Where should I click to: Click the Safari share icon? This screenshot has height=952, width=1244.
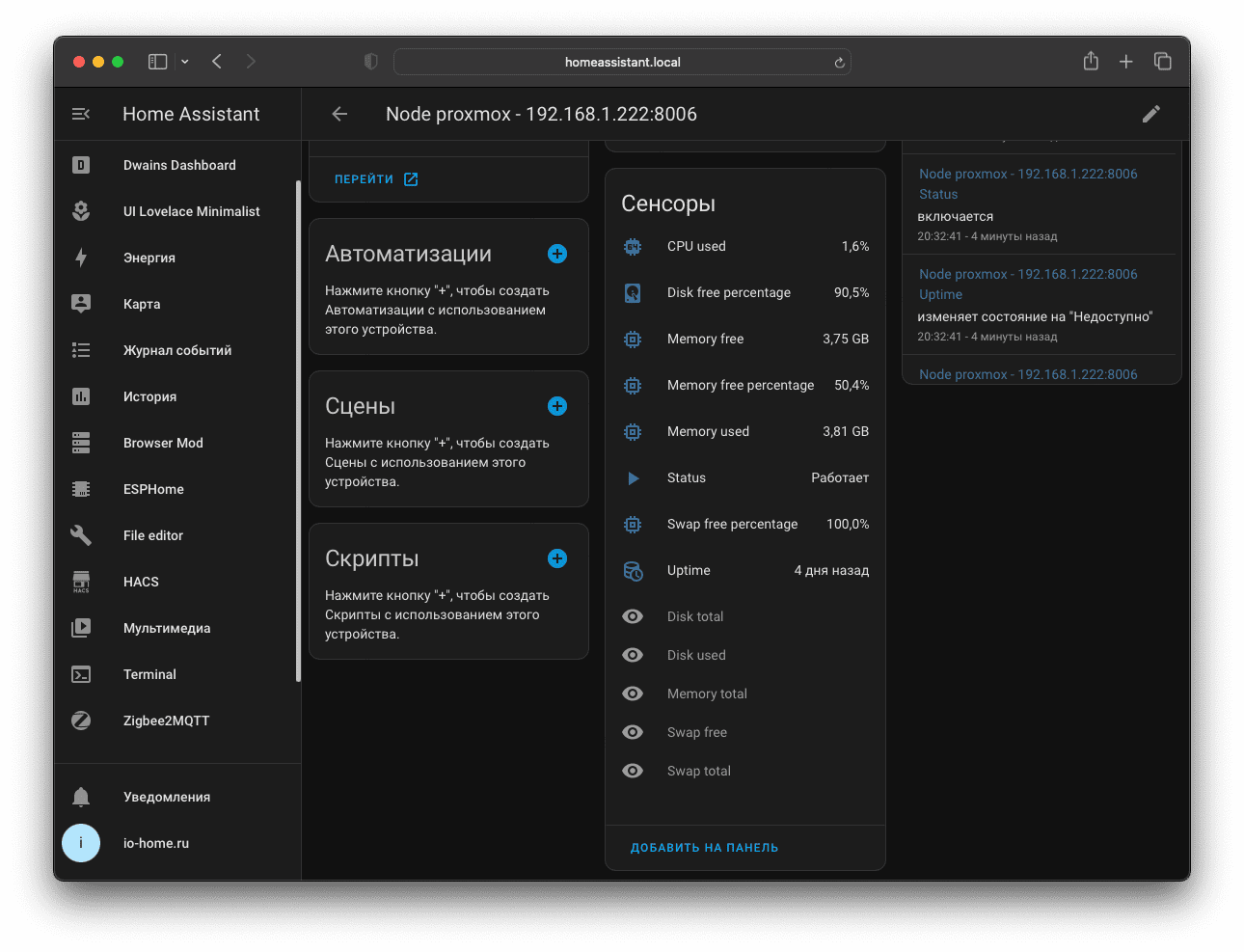[x=1091, y=62]
